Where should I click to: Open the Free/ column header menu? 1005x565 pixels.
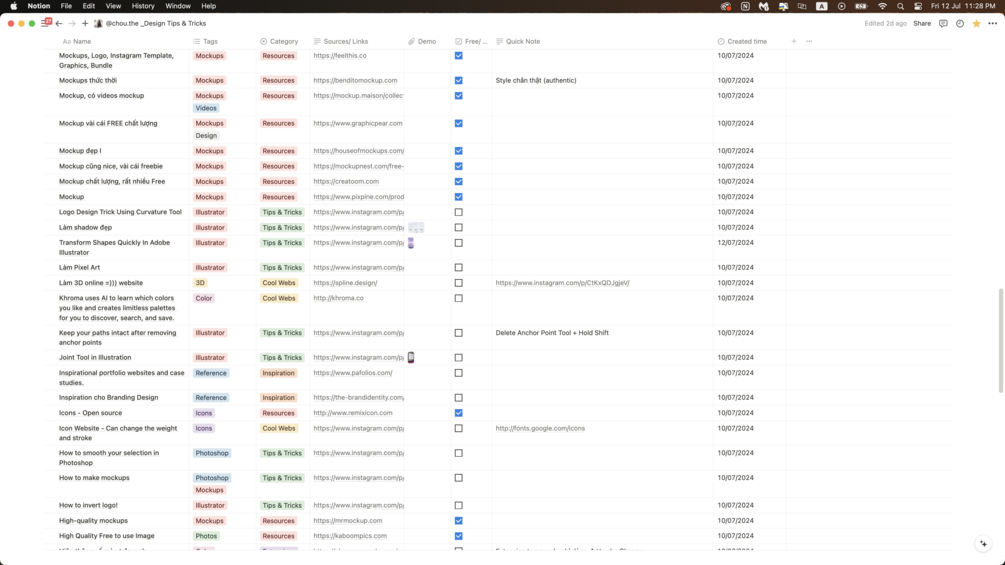coord(471,41)
